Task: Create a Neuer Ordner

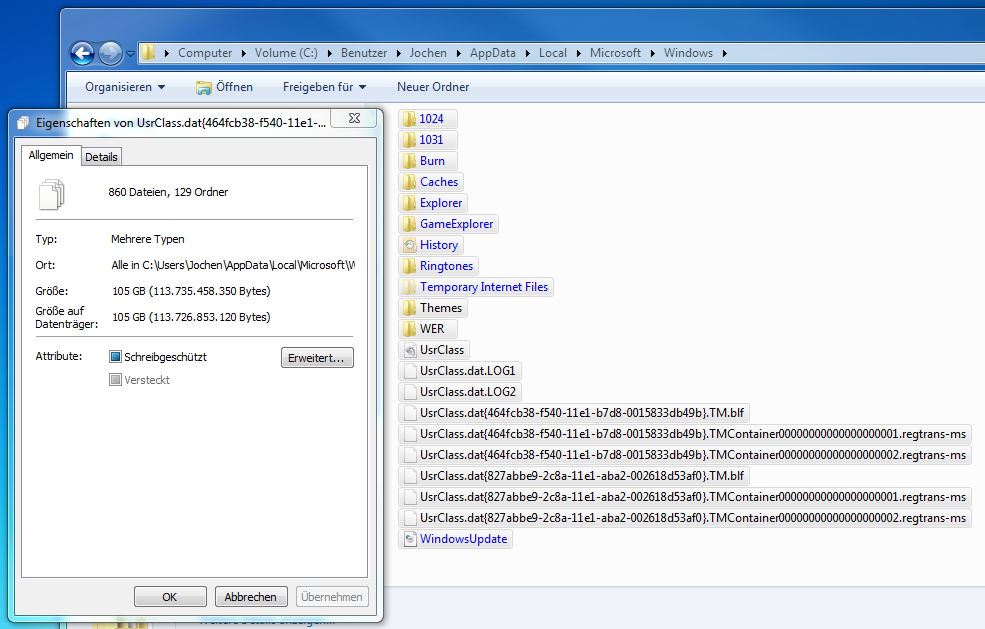Action: 433,87
